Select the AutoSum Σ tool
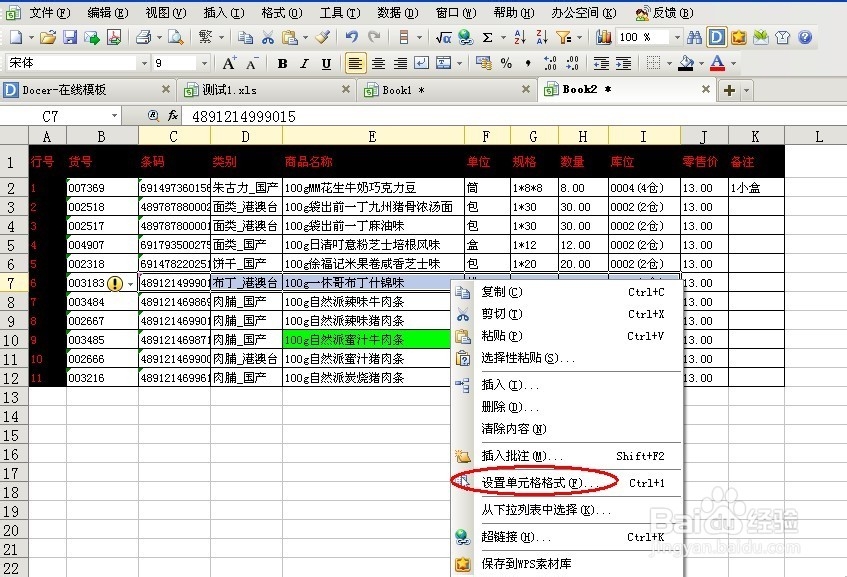Screen dimensions: 847x577 coord(487,36)
